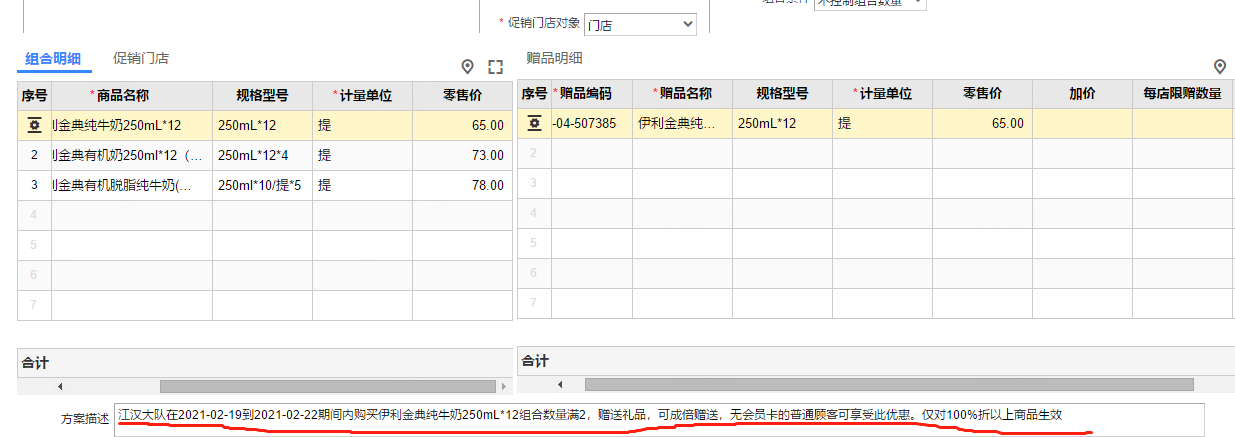Click retail price 78.00
This screenshot has width=1235, height=437.
462,186
